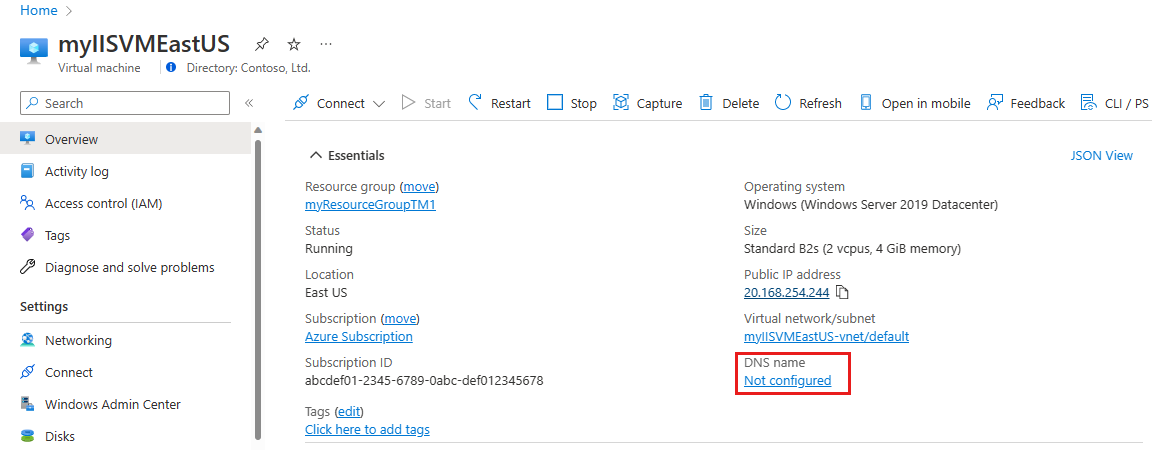Select Overview in the sidebar
This screenshot has width=1152, height=450.
point(126,139)
